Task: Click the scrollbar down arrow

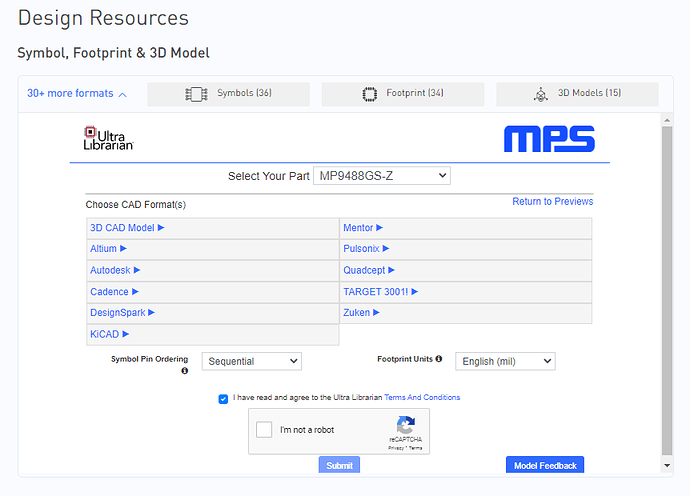Action: point(667,466)
